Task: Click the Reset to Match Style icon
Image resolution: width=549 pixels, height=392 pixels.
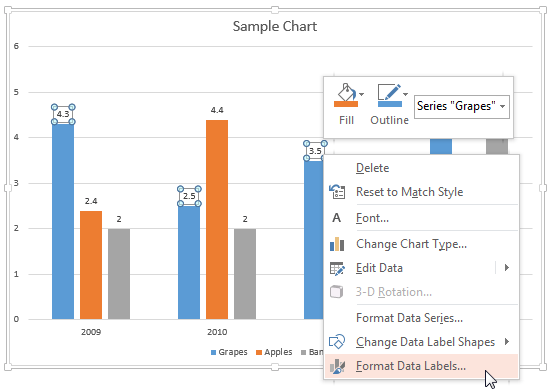Action: coord(337,192)
